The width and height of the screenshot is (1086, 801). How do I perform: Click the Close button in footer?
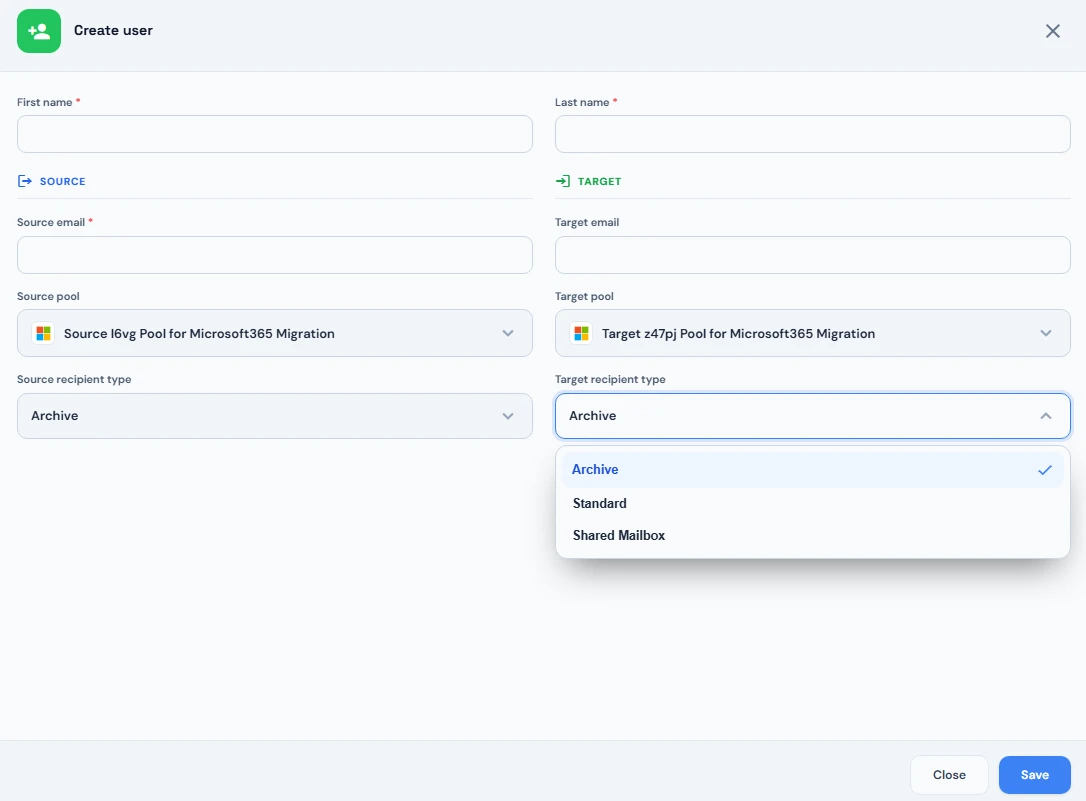pos(949,775)
